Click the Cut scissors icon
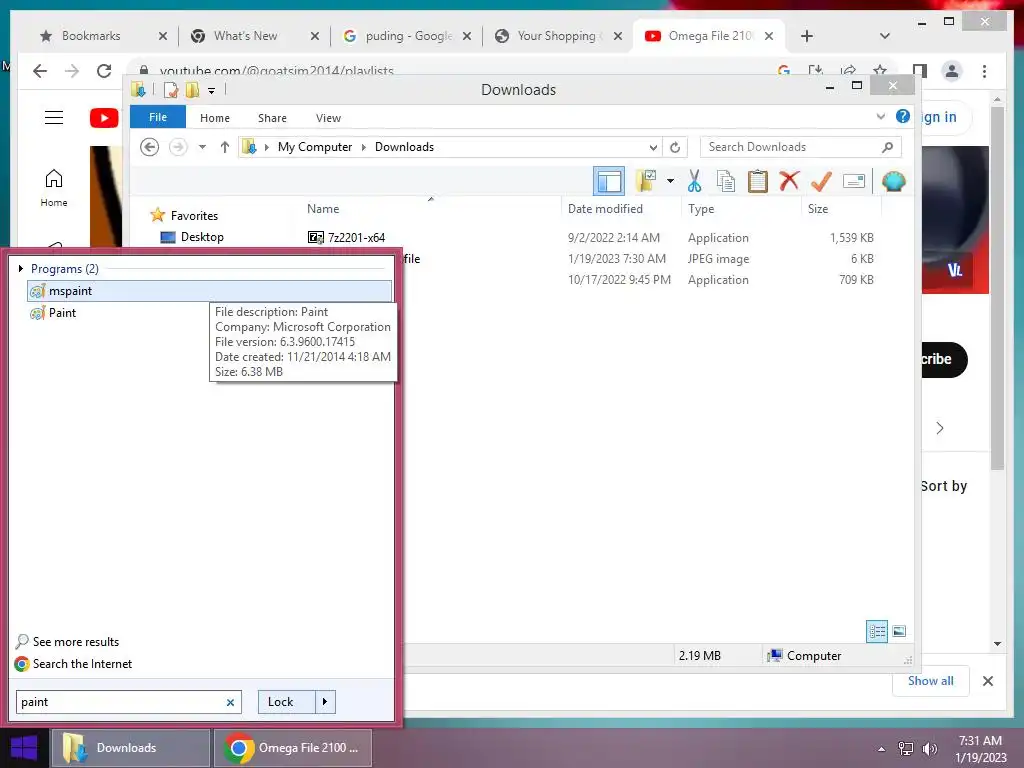The width and height of the screenshot is (1024, 768). pyautogui.click(x=694, y=181)
